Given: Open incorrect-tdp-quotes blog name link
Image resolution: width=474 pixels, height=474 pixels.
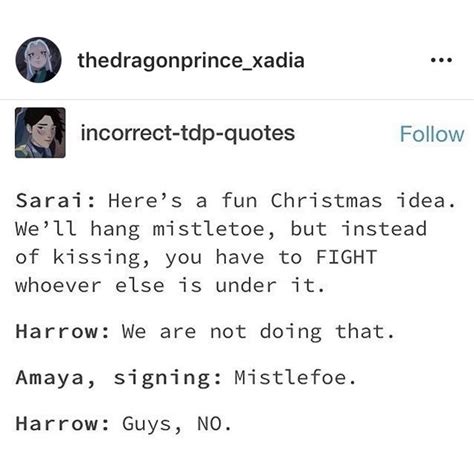Looking at the screenshot, I should coord(188,133).
